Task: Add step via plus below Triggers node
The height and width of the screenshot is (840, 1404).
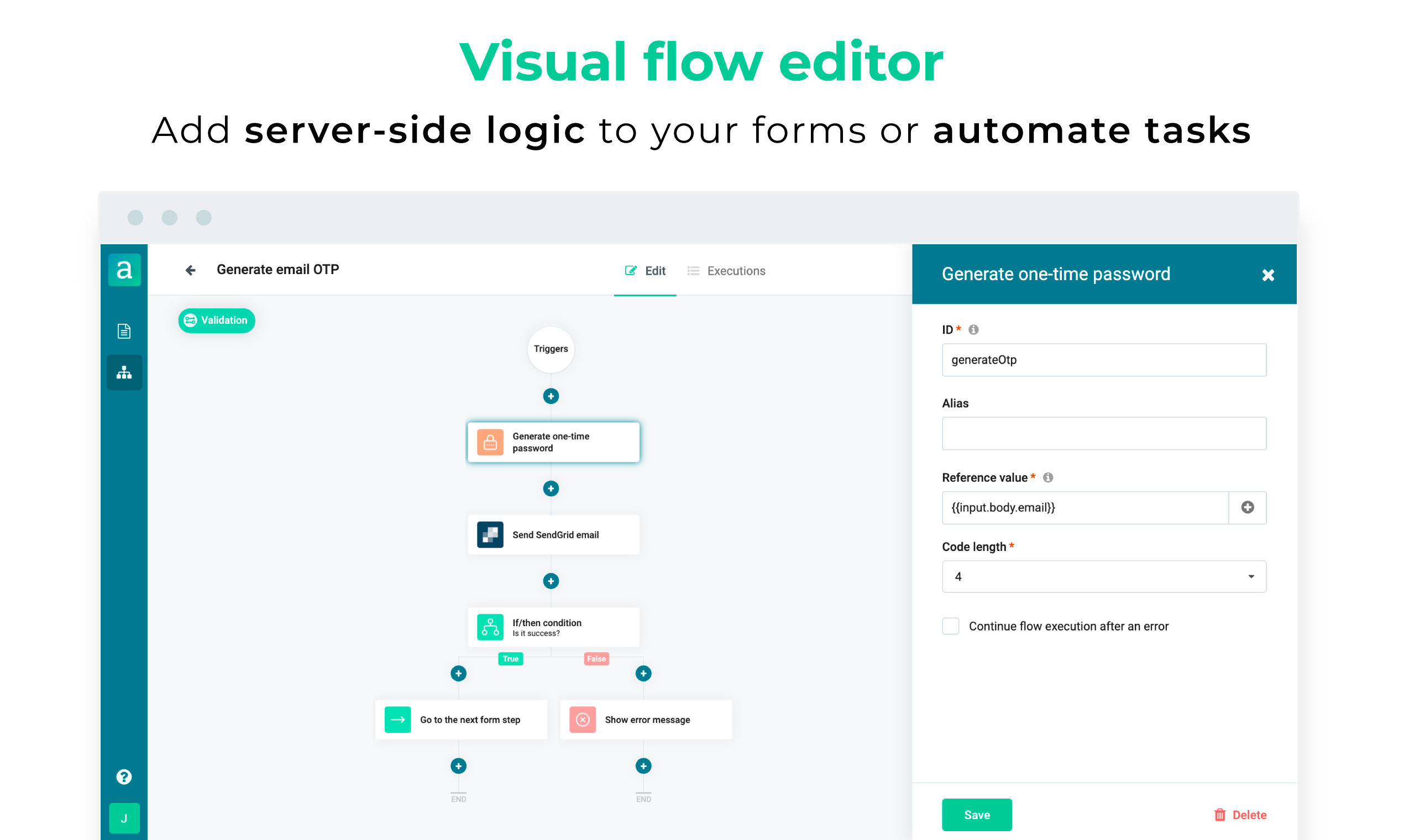Action: [x=551, y=396]
